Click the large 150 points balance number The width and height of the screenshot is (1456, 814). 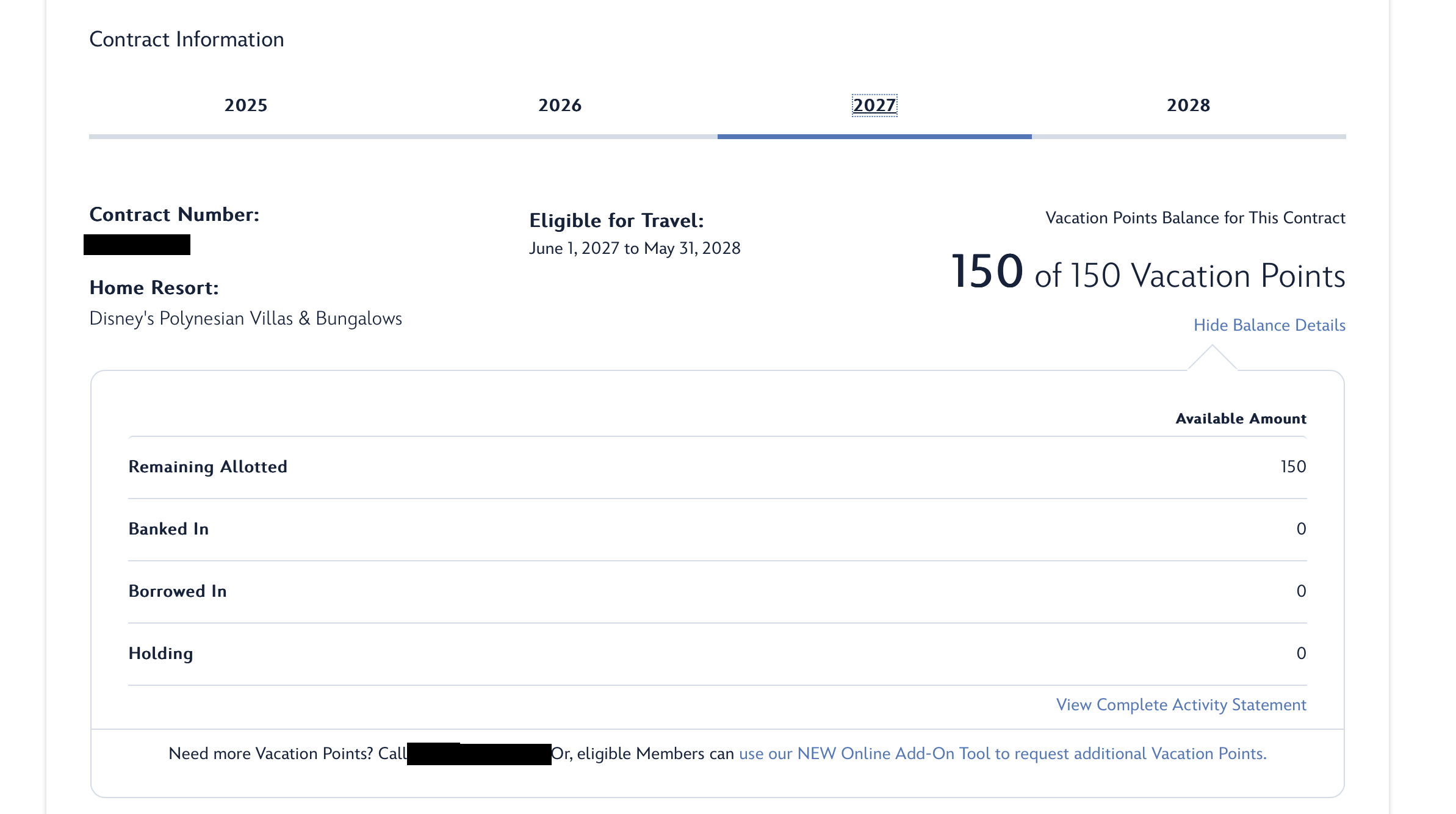(x=987, y=272)
